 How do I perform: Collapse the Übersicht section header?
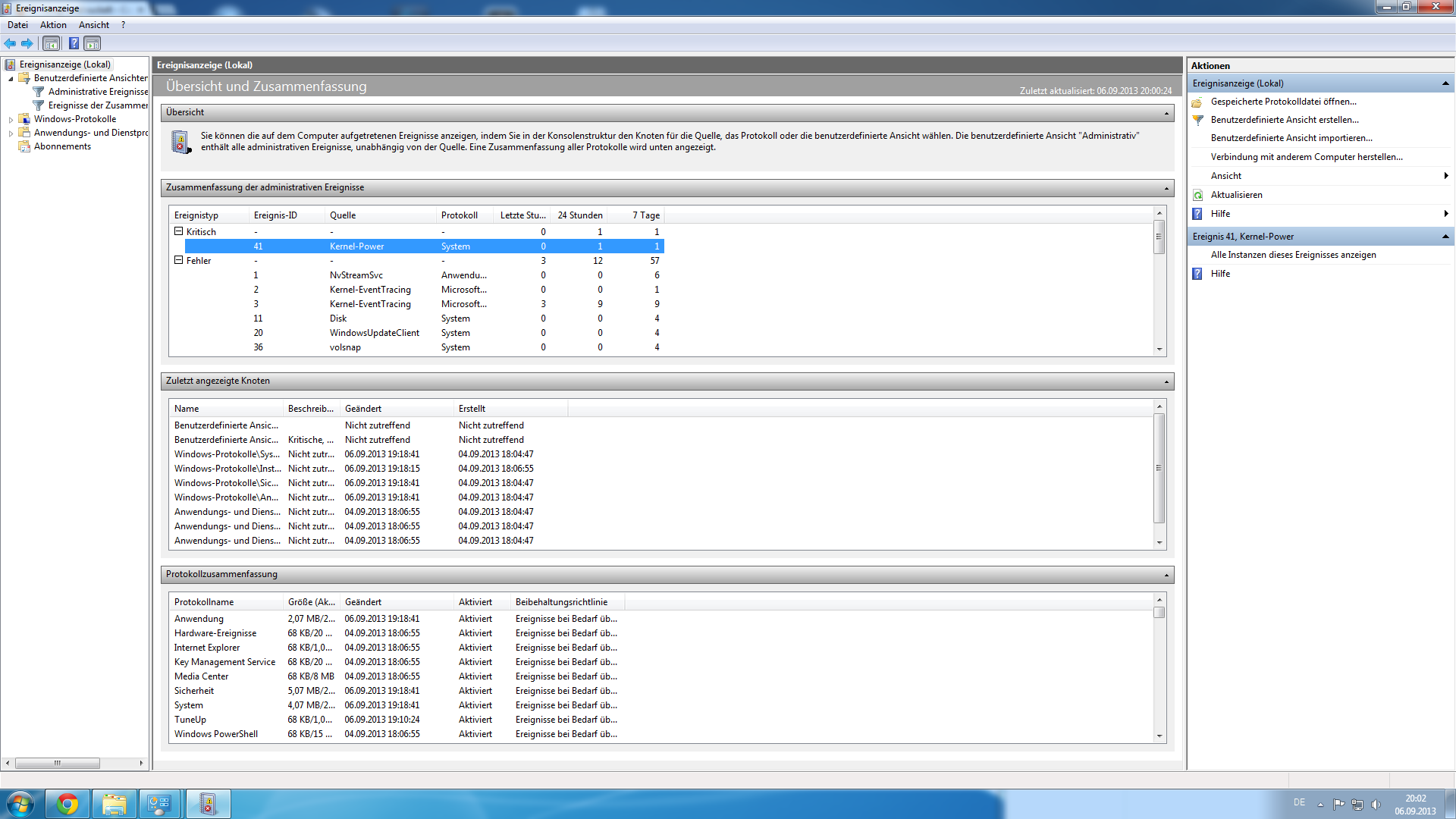point(1166,113)
